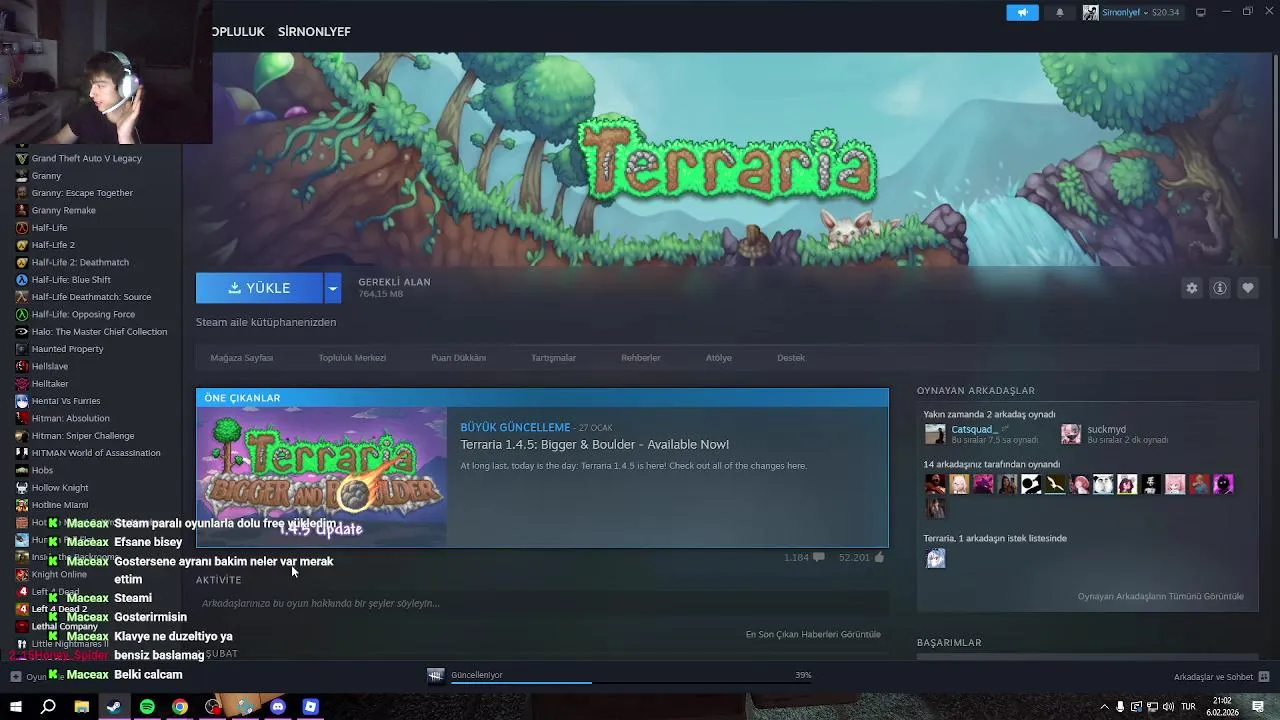
Task: Open File Explorer from the taskbar
Action: pyautogui.click(x=82, y=707)
